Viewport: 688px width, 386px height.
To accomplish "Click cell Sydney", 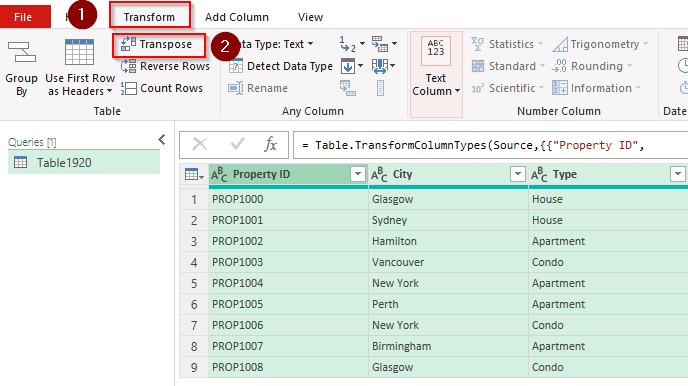I will [x=448, y=220].
